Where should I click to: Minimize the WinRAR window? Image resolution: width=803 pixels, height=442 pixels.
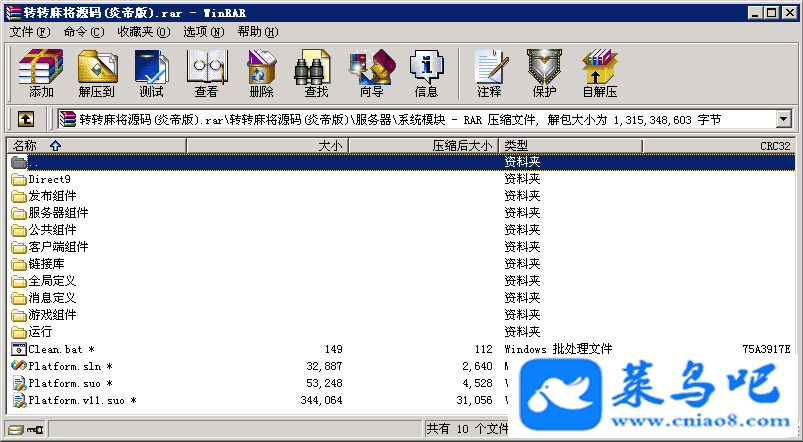[756, 13]
